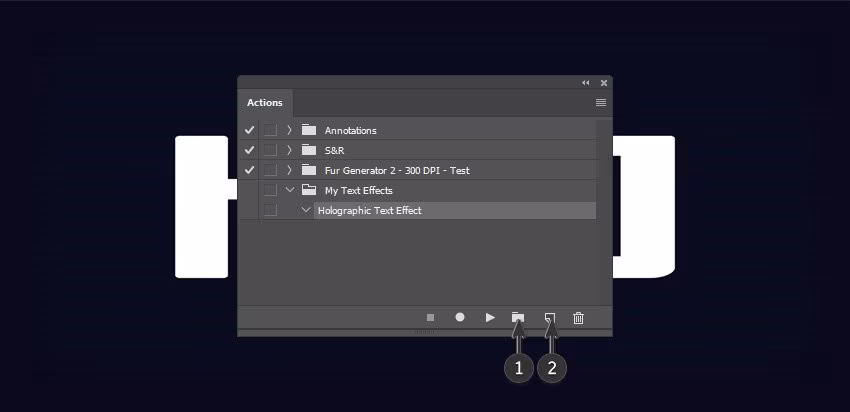850x412 pixels.
Task: Toggle the checkmark for the Fur Generator 2 set
Action: click(249, 170)
